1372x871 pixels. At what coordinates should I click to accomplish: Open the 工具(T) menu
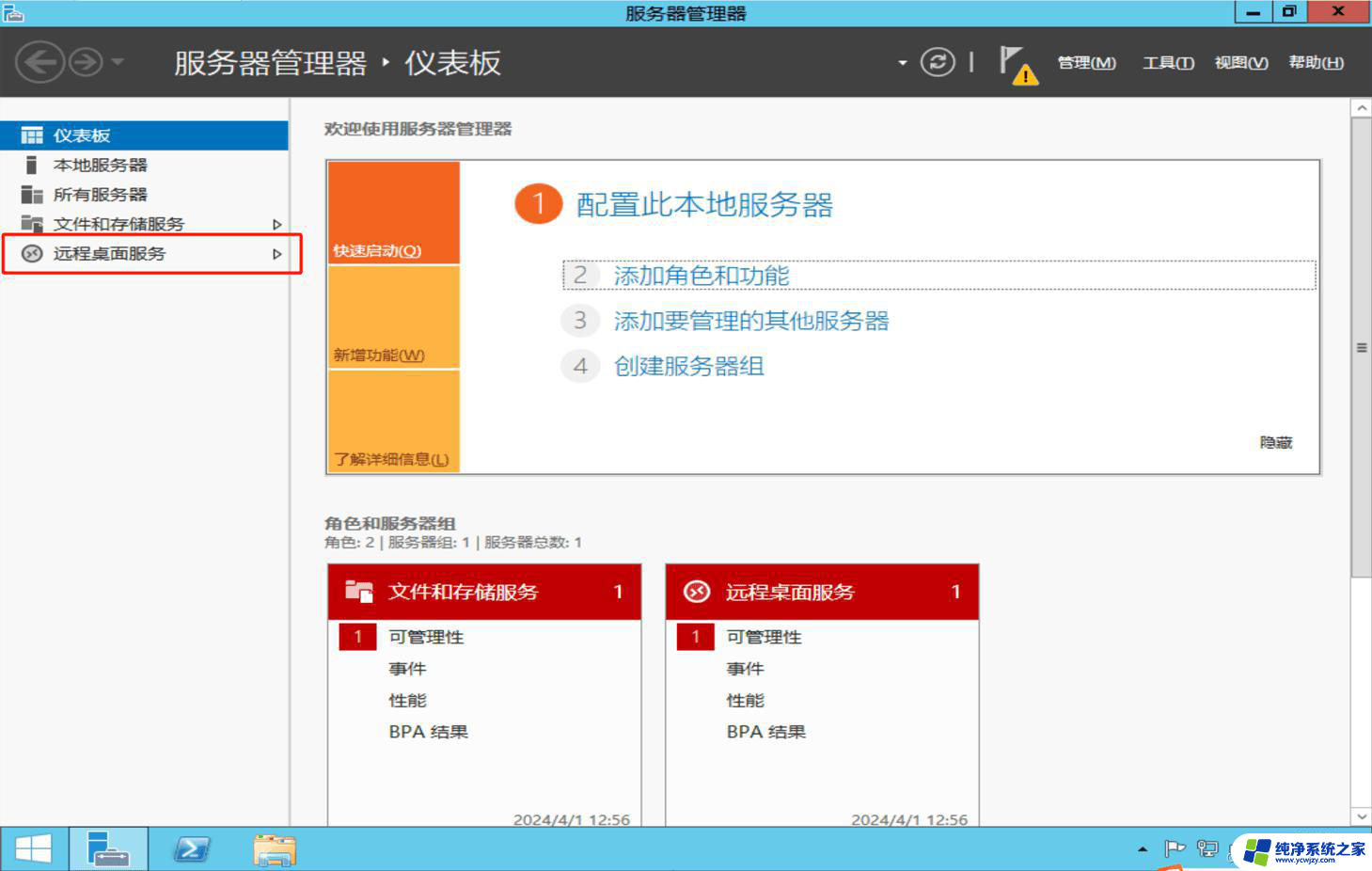[x=1168, y=63]
